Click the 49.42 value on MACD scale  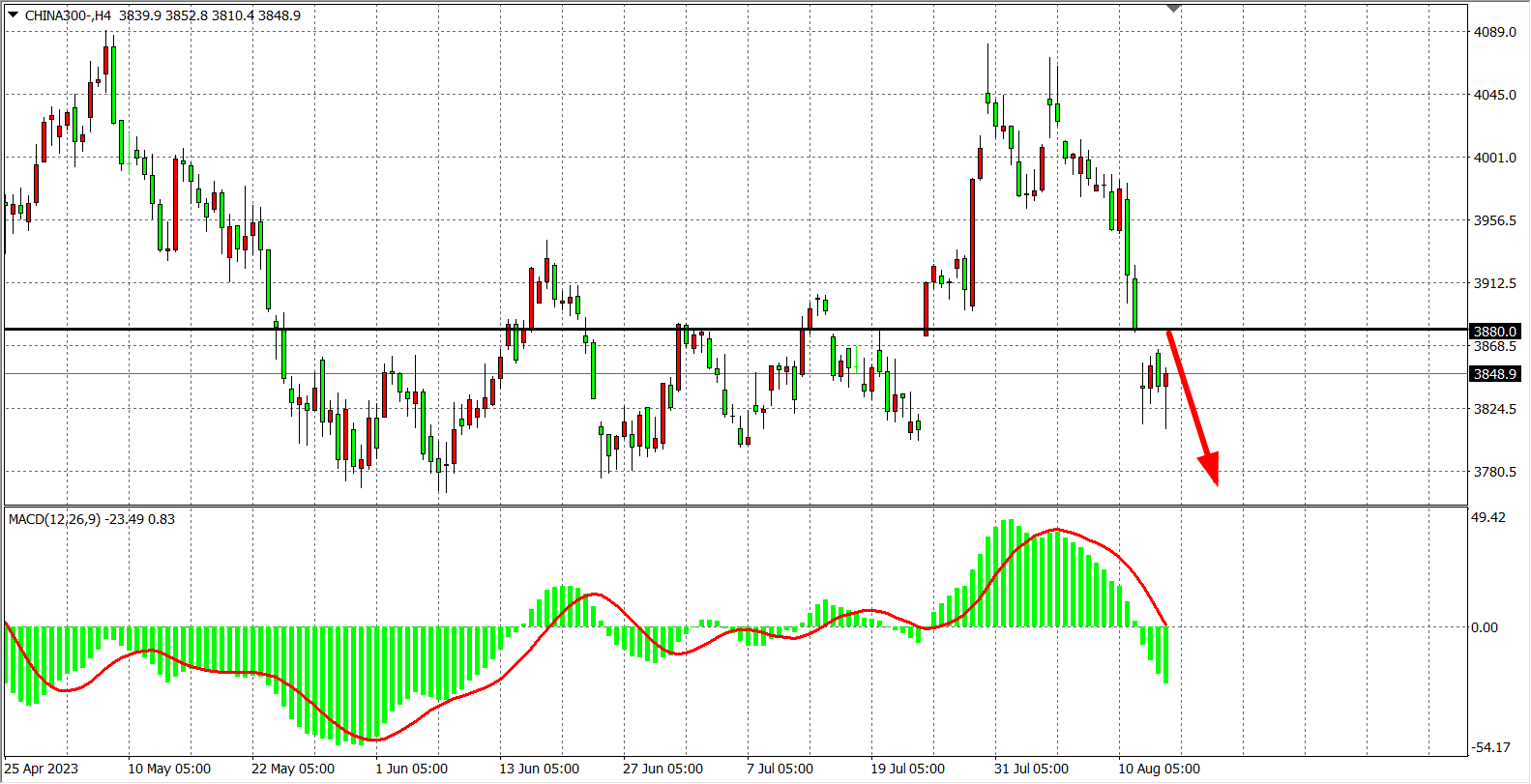coord(1487,517)
